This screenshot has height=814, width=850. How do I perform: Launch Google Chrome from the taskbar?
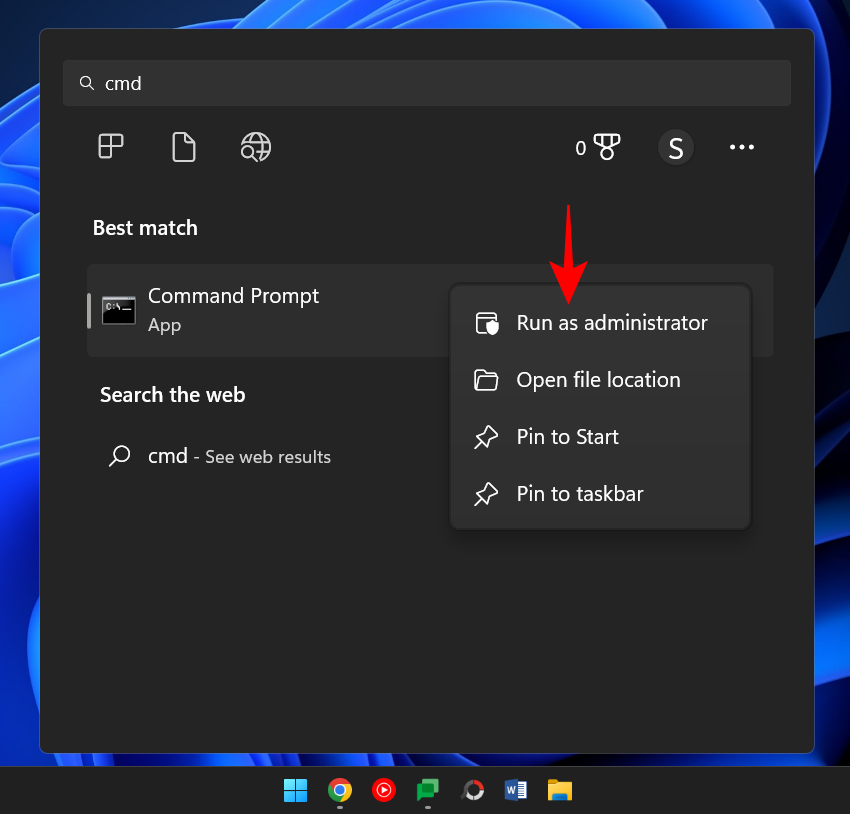[x=339, y=790]
